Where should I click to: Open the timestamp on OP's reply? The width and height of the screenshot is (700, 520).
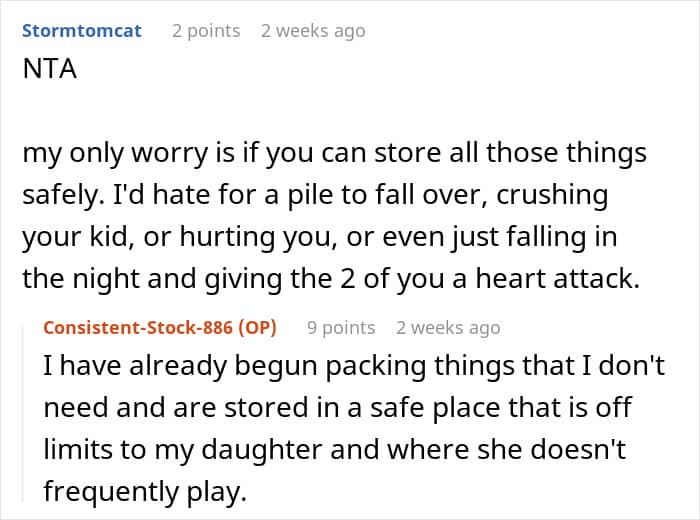point(448,327)
